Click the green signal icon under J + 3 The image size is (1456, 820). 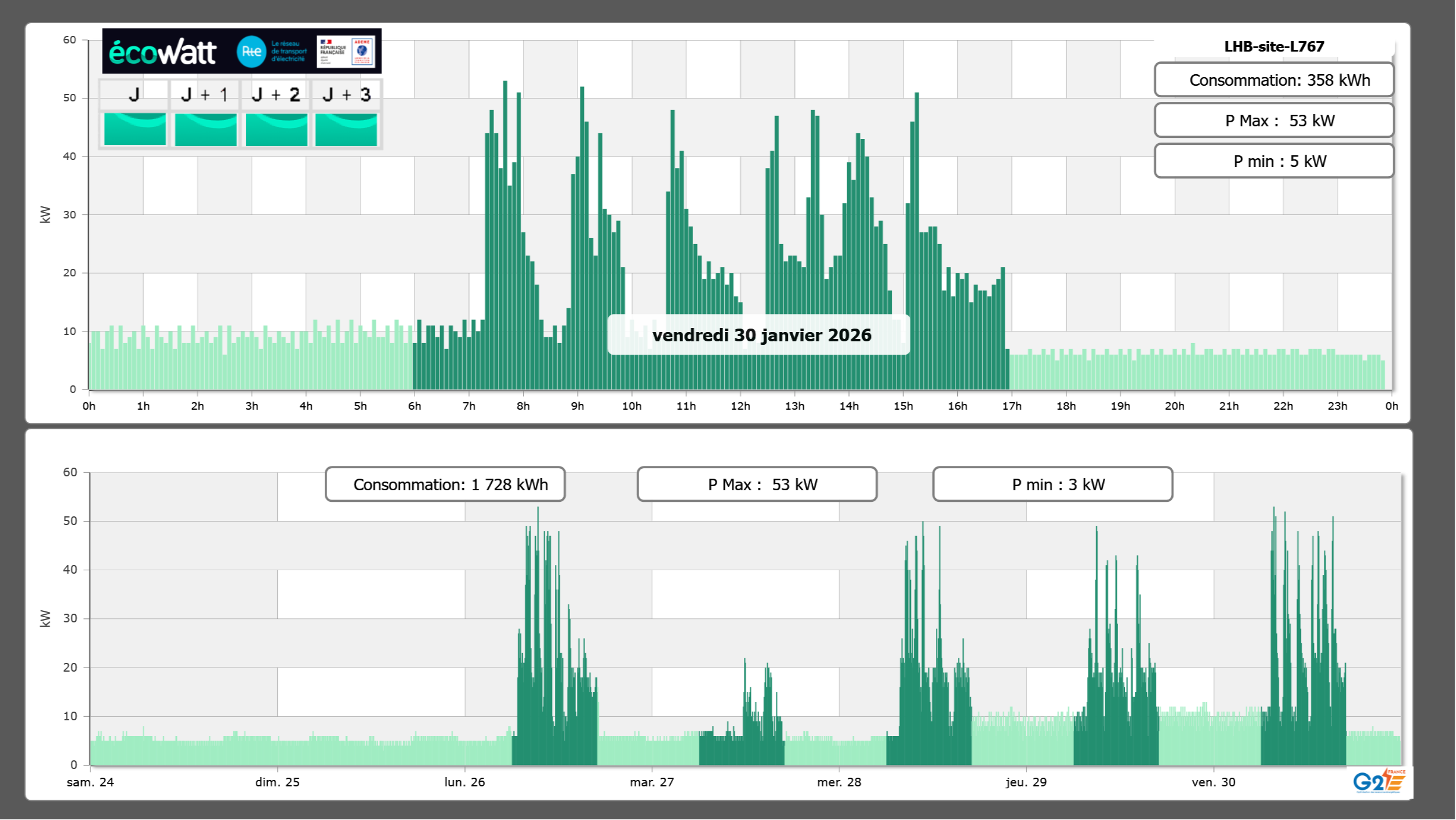346,129
